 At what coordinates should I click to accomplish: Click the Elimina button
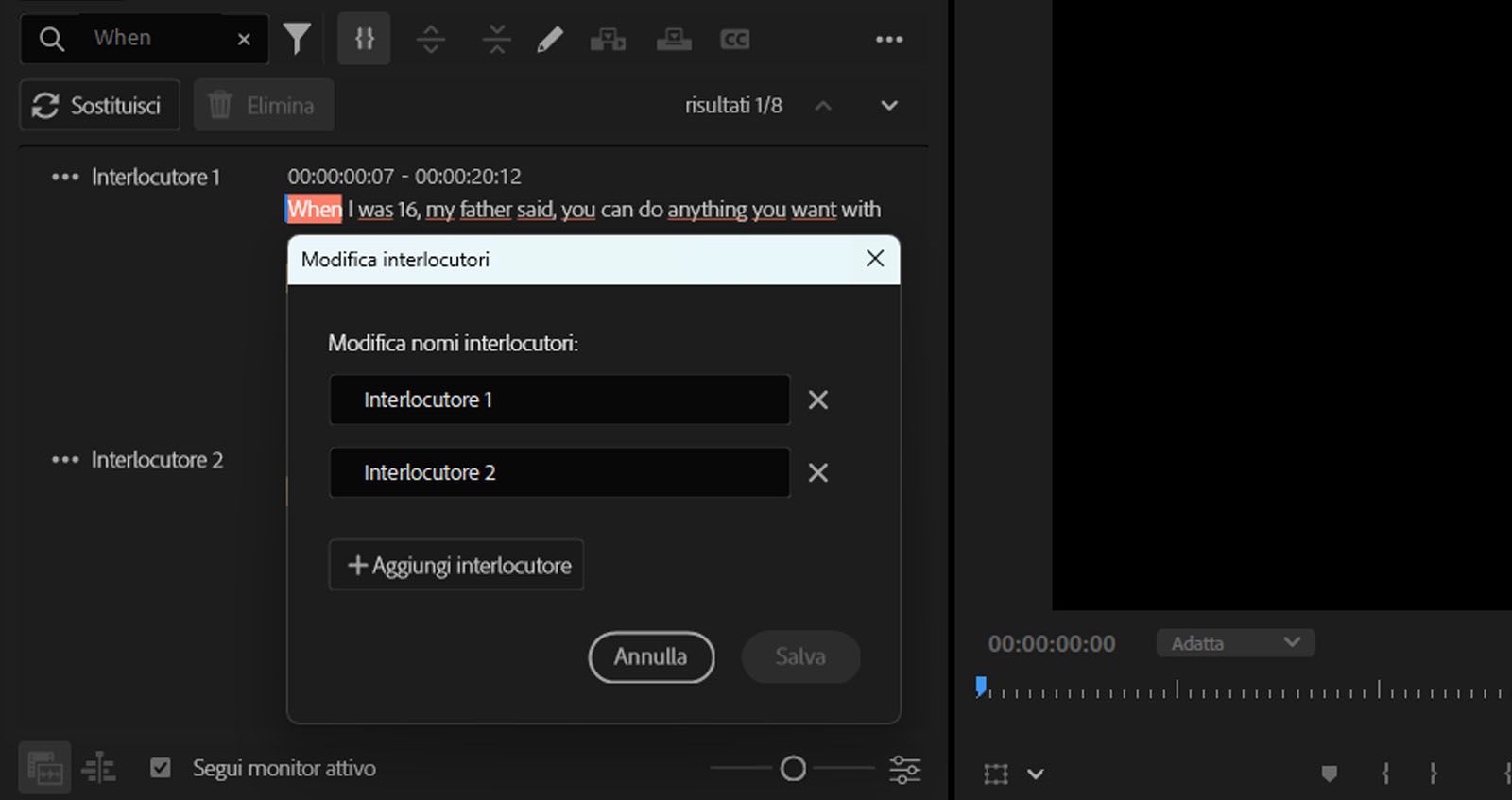click(264, 105)
